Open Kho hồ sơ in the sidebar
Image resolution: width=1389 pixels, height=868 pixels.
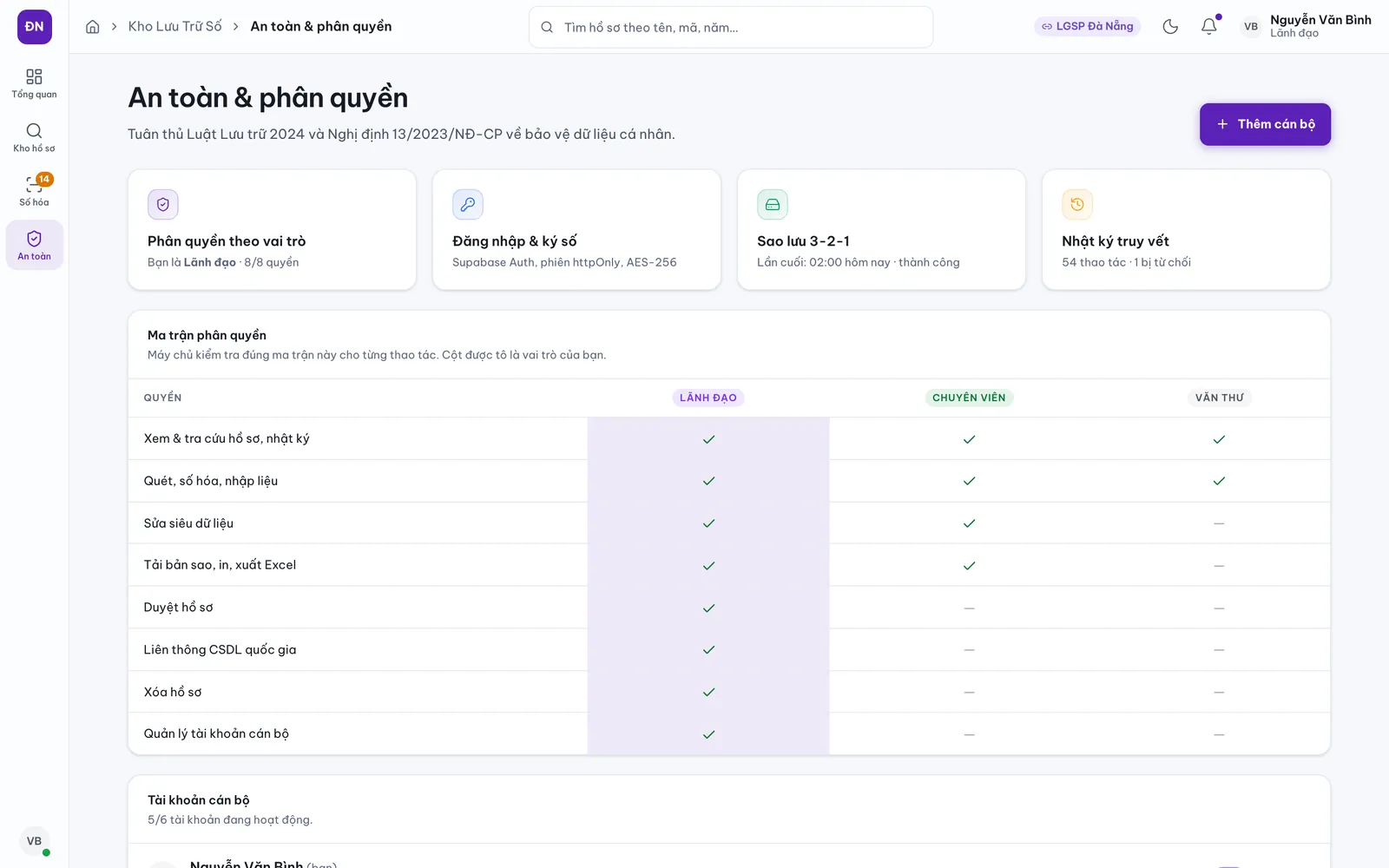[34, 137]
